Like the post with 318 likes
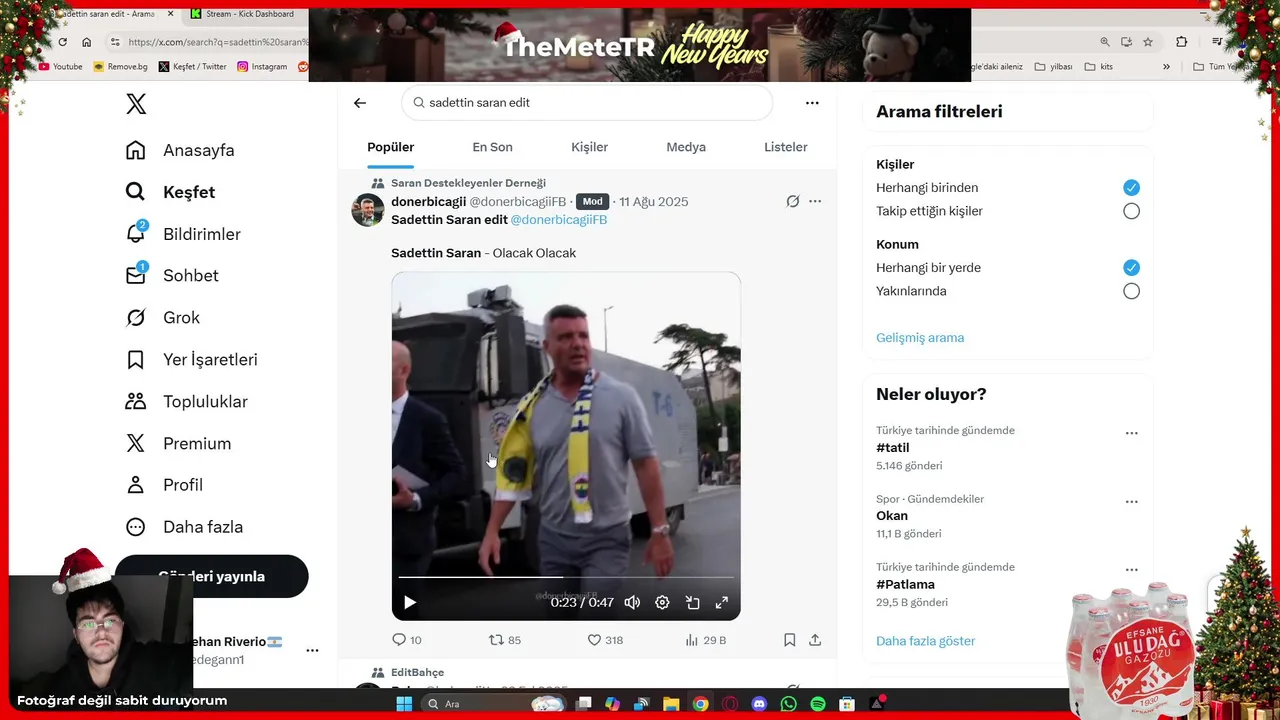The height and width of the screenshot is (720, 1280). [x=605, y=640]
